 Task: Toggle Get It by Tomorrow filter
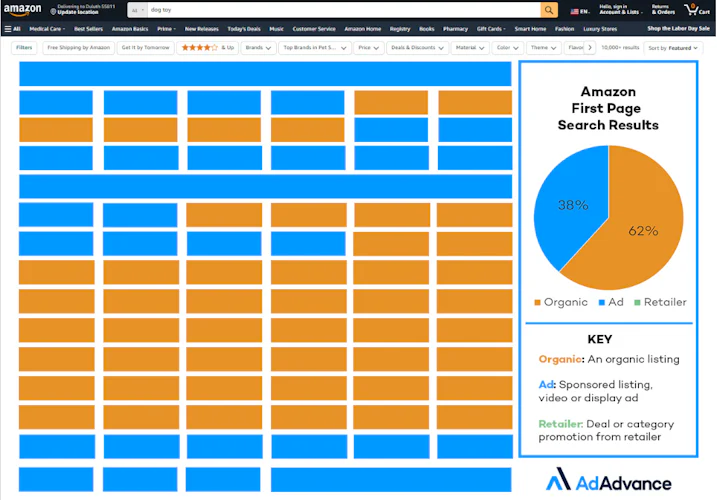(x=143, y=48)
